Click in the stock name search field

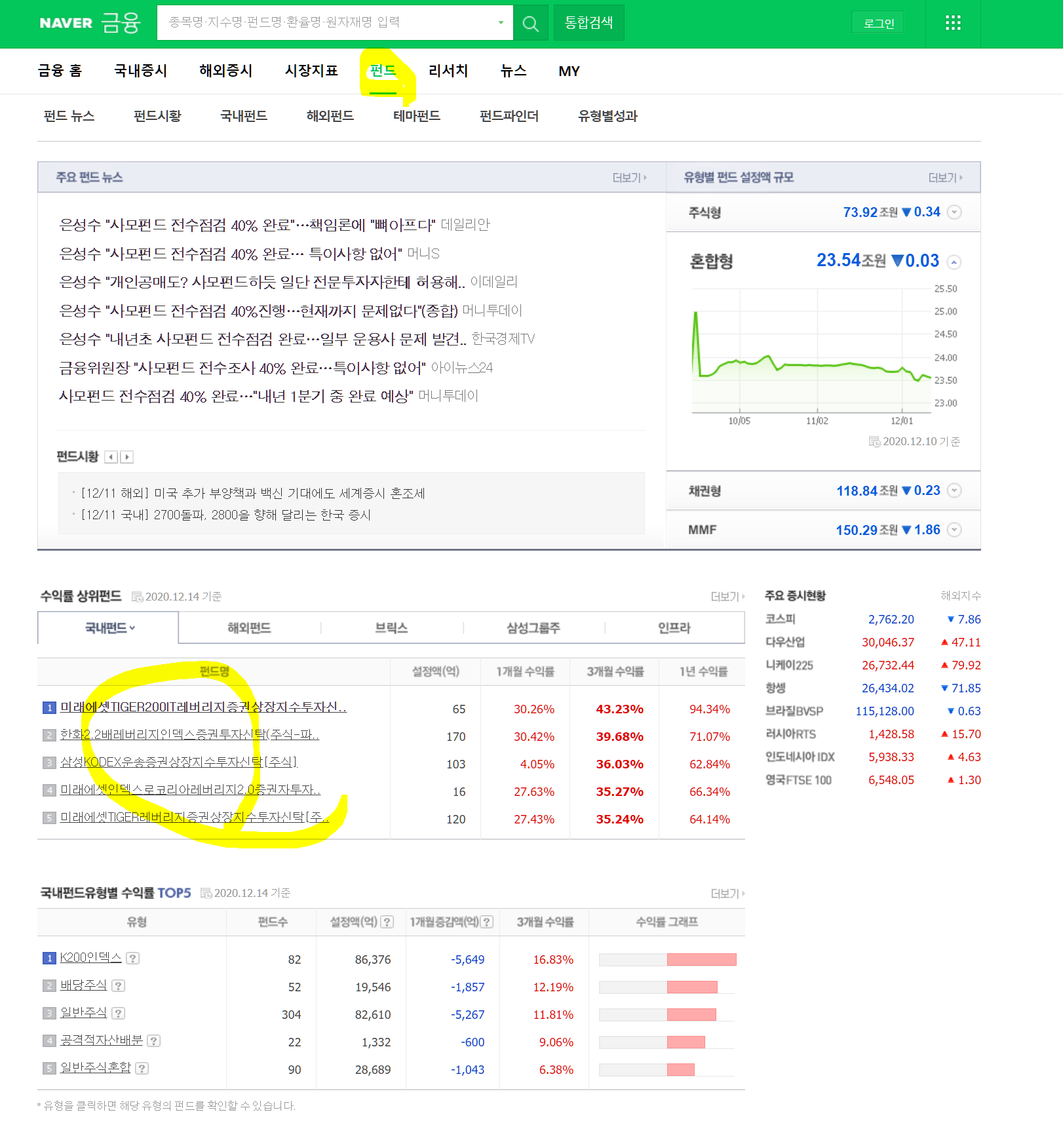pyautogui.click(x=328, y=23)
